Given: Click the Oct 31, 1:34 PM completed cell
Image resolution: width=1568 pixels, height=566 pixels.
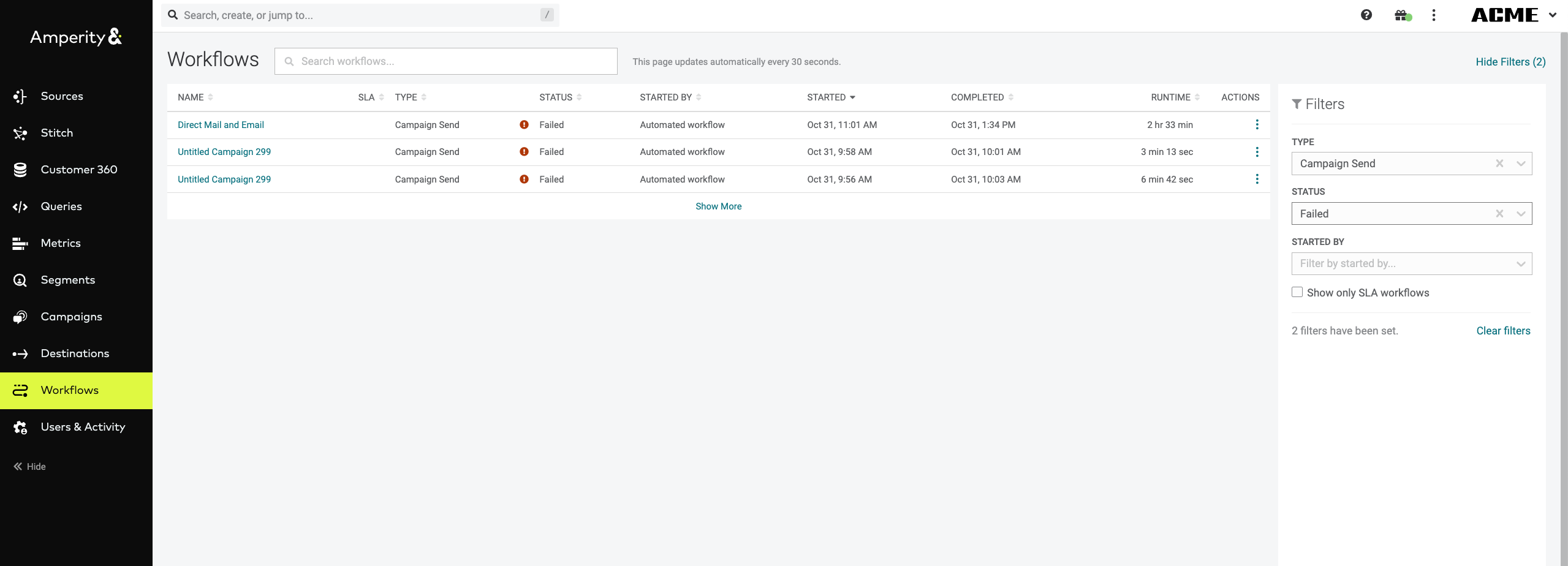Looking at the screenshot, I should coord(983,125).
